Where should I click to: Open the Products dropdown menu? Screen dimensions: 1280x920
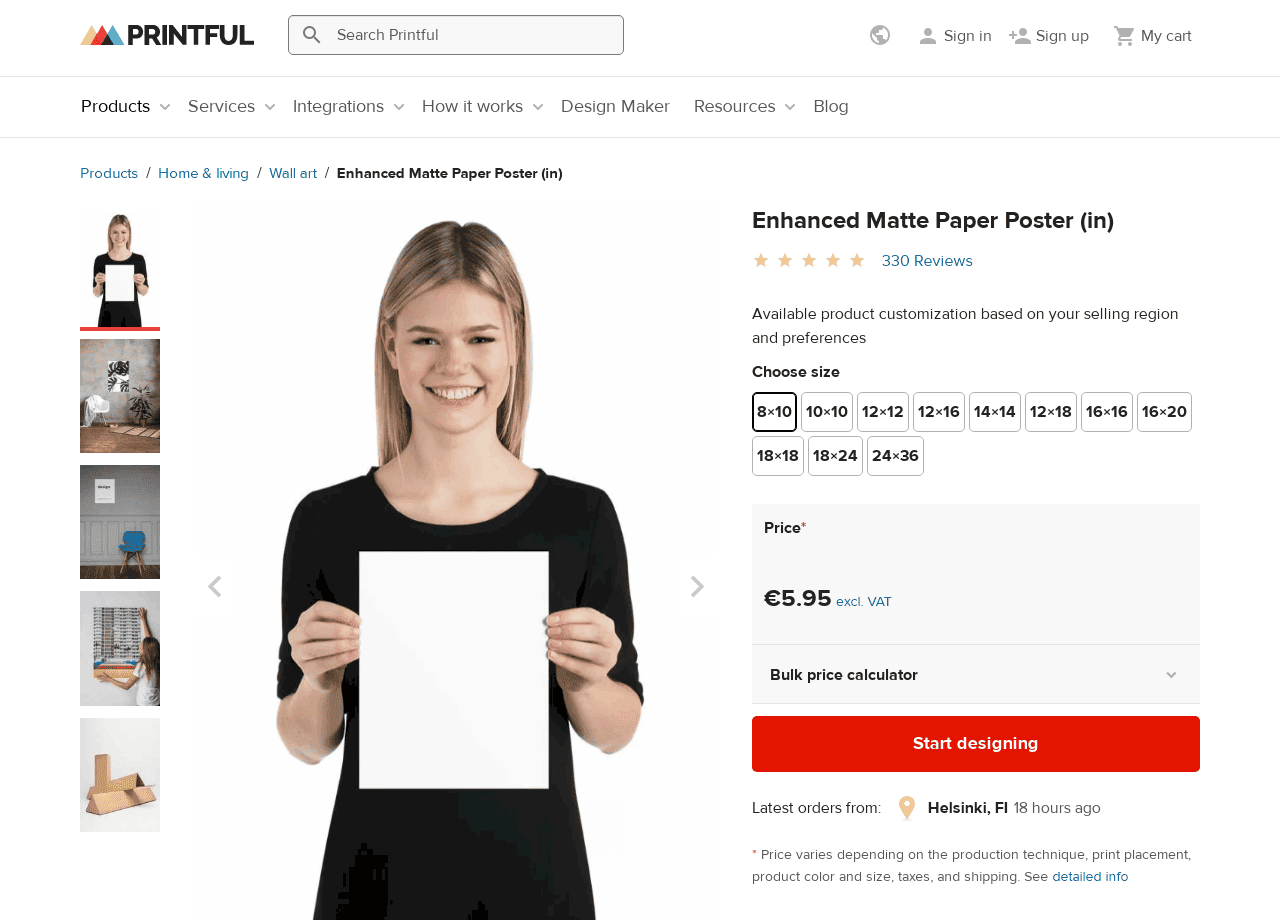point(126,107)
